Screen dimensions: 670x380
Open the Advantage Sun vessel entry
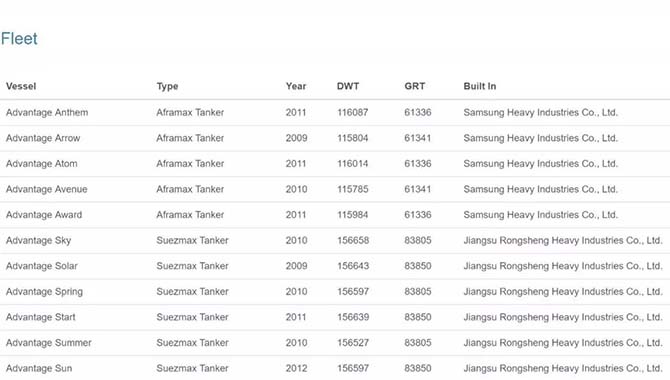click(39, 368)
